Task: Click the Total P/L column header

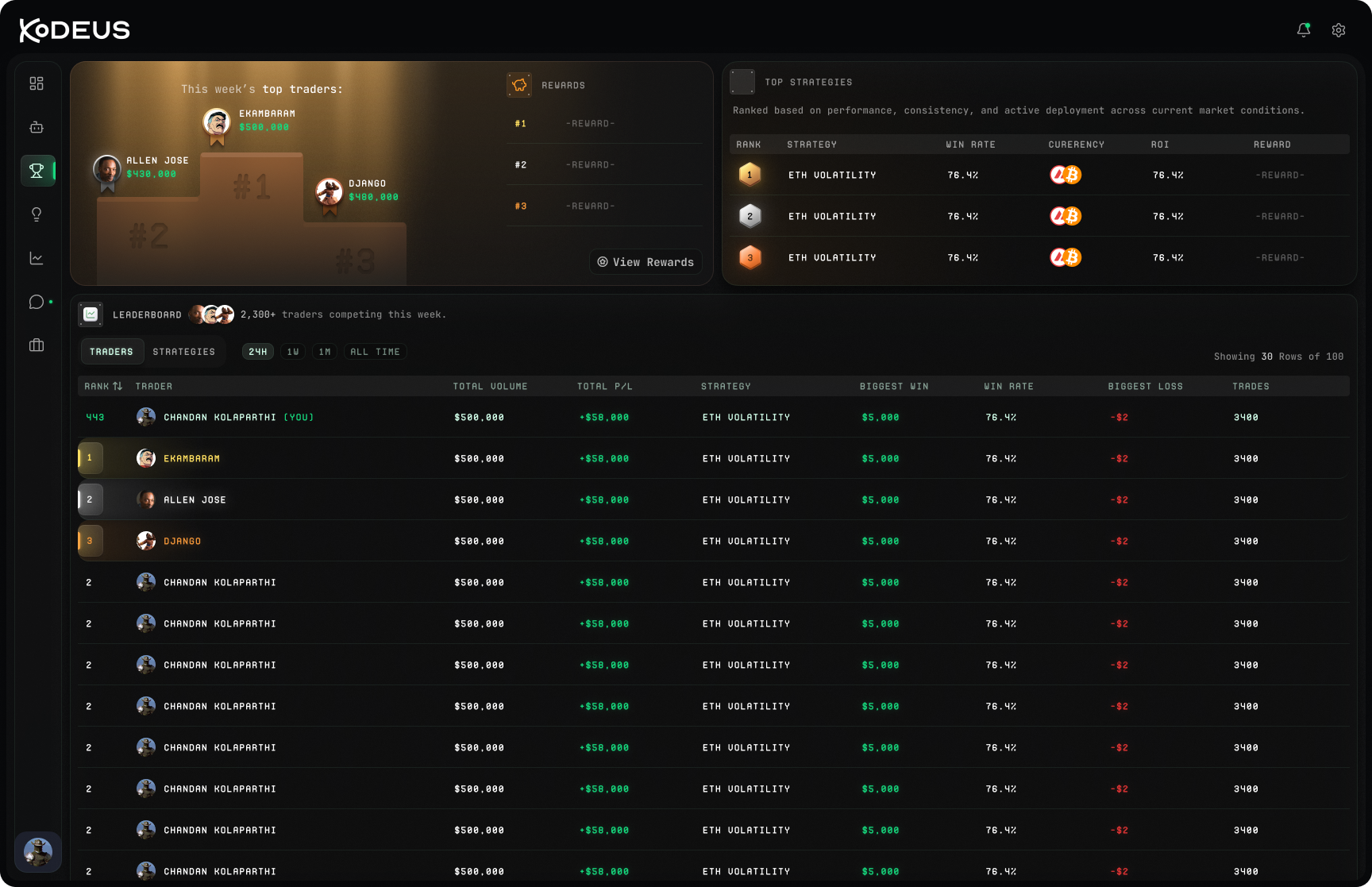Action: coord(605,386)
